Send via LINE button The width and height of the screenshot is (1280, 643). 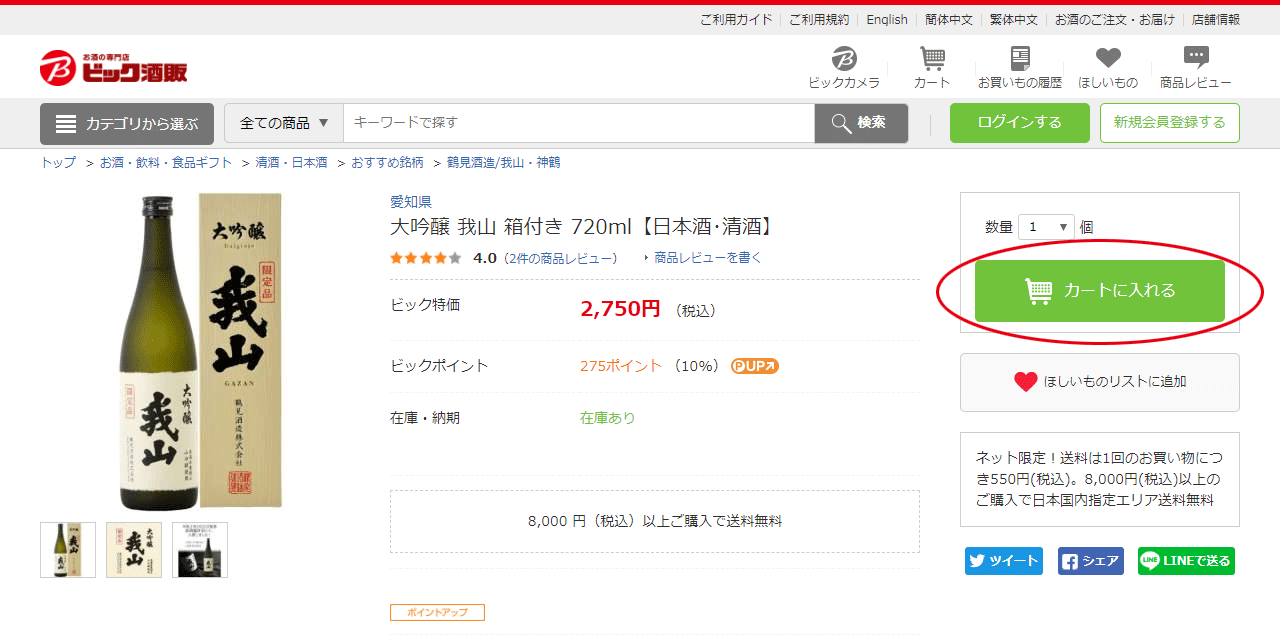[1186, 561]
